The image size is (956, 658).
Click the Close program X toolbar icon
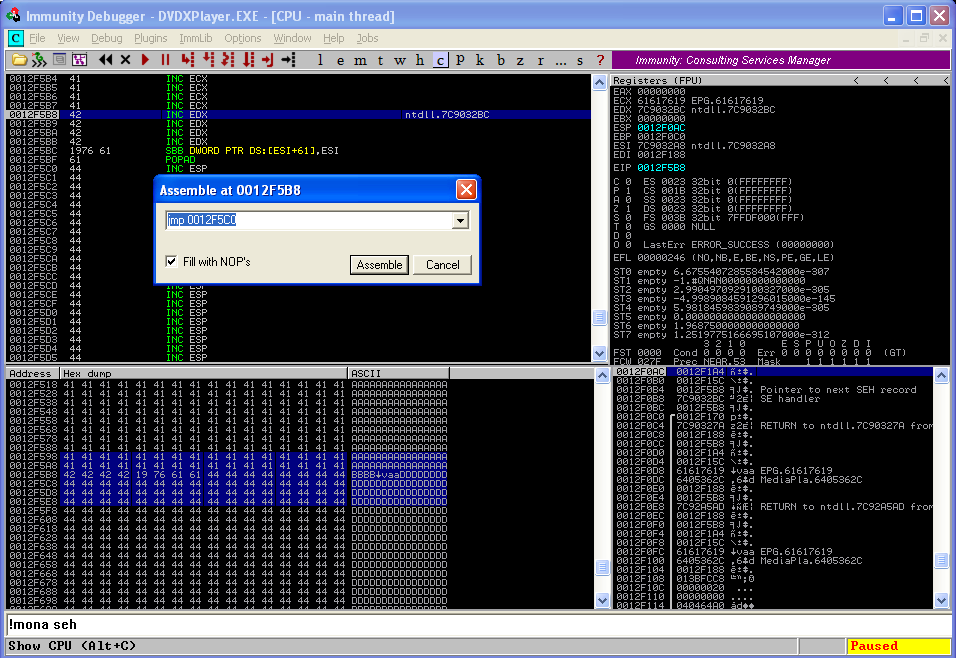pyautogui.click(x=125, y=60)
